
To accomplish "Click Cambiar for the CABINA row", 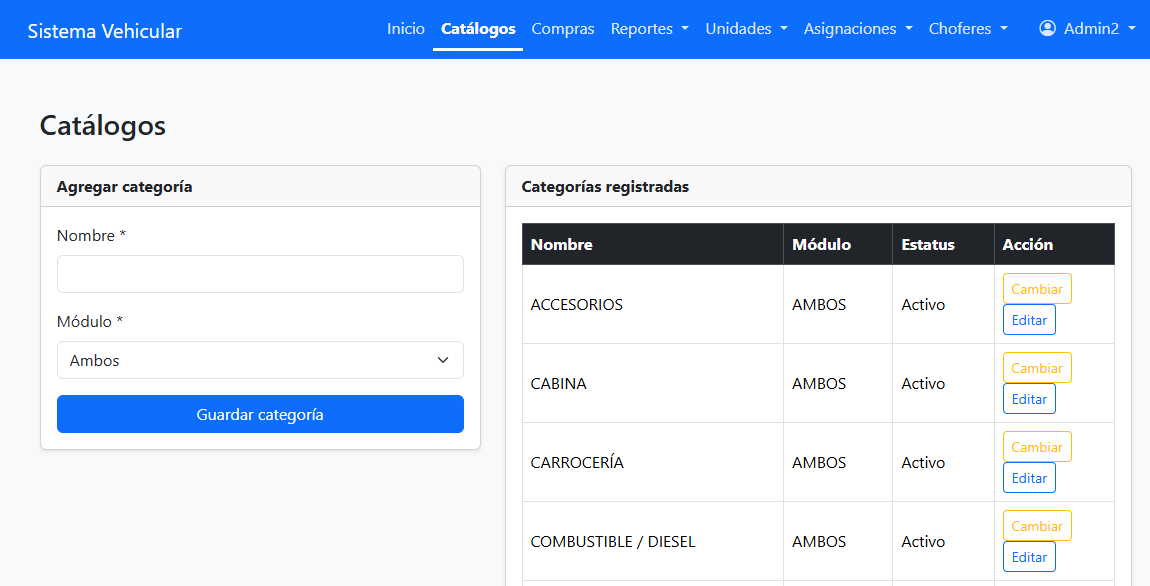I will pyautogui.click(x=1037, y=368).
